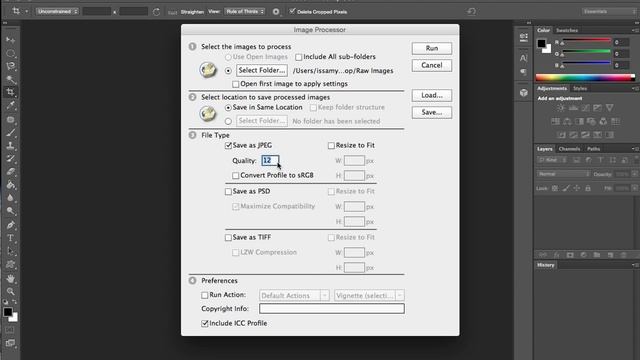Image resolution: width=640 pixels, height=360 pixels.
Task: Click the Run button
Action: [x=432, y=49]
